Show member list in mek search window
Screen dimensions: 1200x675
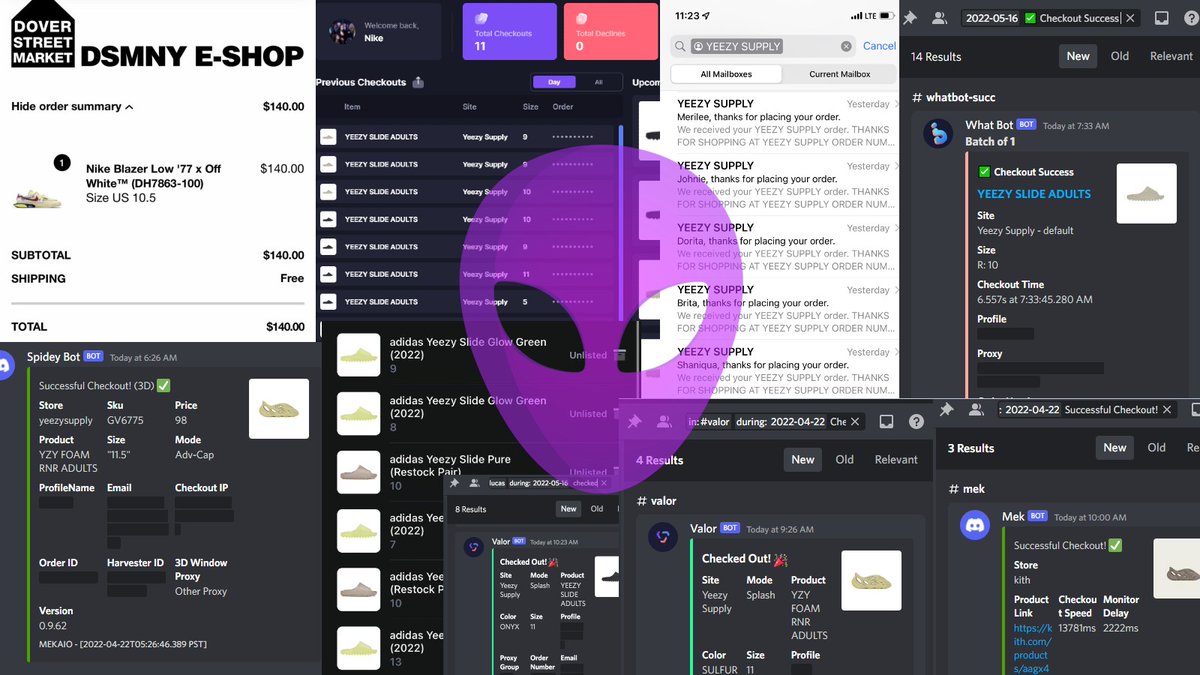(x=976, y=410)
